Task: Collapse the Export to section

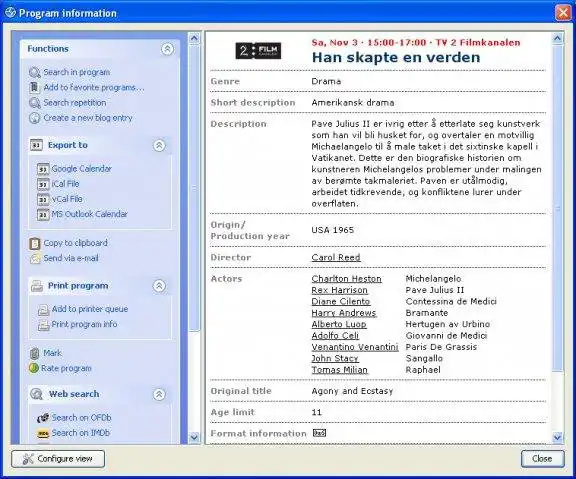Action: click(159, 145)
